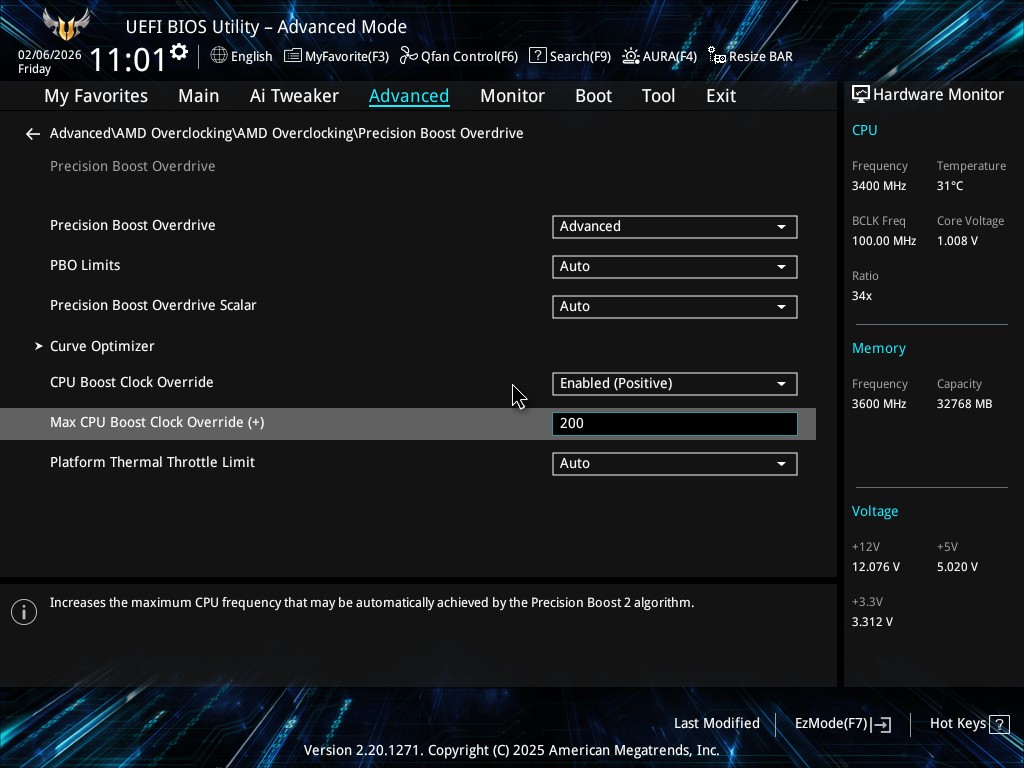Screen dimensions: 1024x768
Task: Switch to the Main tab
Action: [199, 96]
